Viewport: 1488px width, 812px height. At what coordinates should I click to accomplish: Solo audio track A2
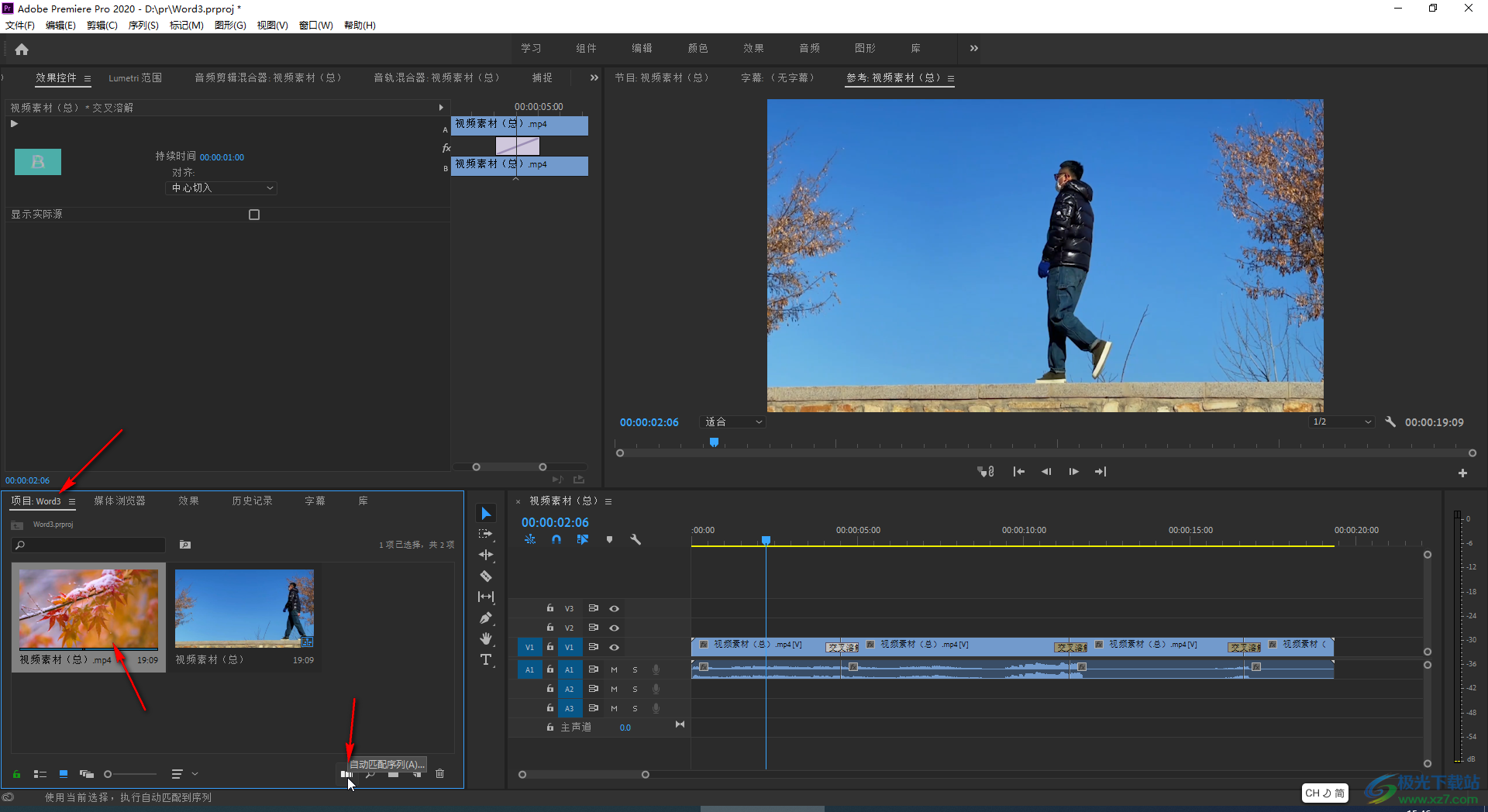coord(635,689)
